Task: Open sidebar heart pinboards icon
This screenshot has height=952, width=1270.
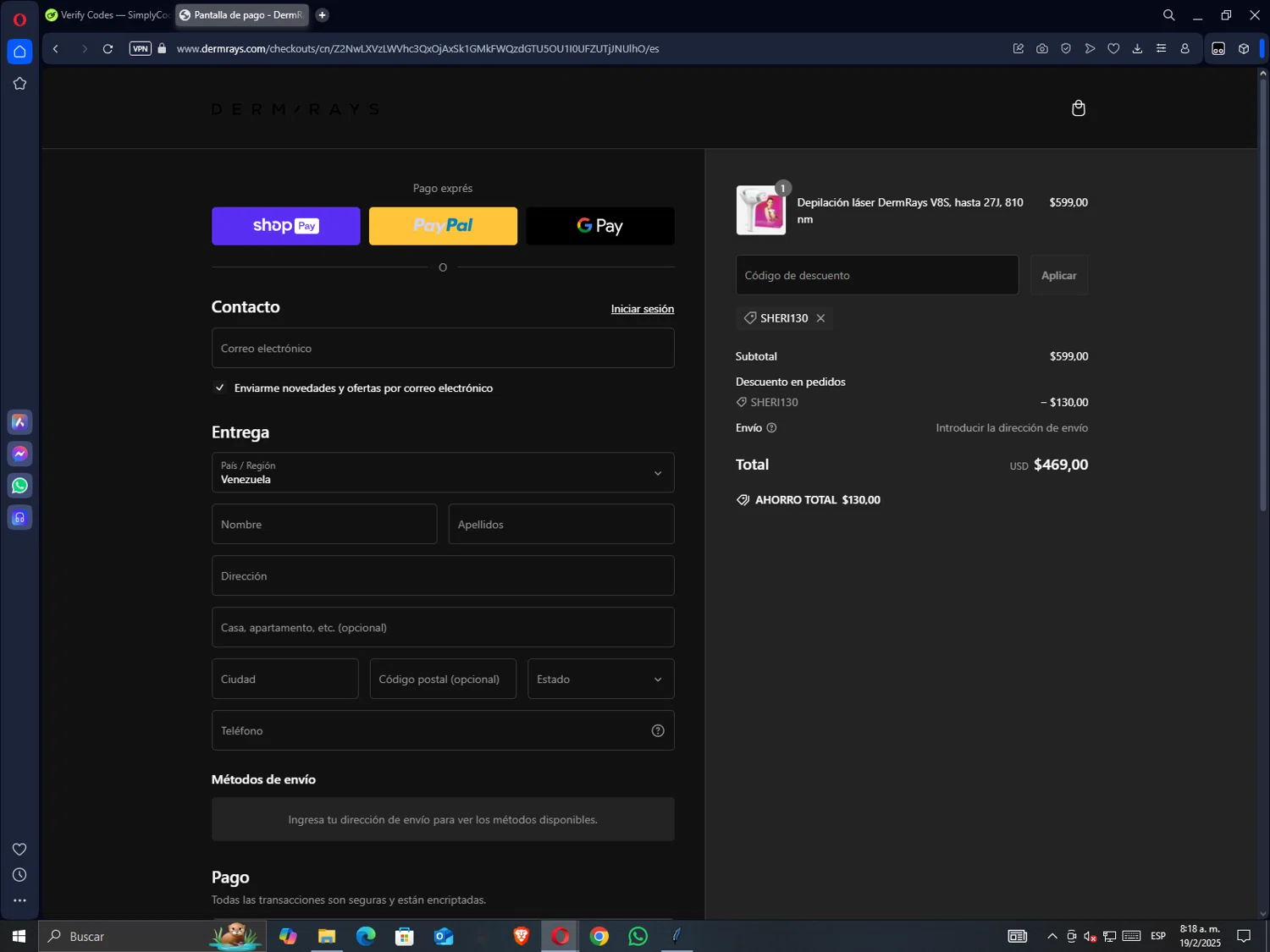Action: [19, 850]
